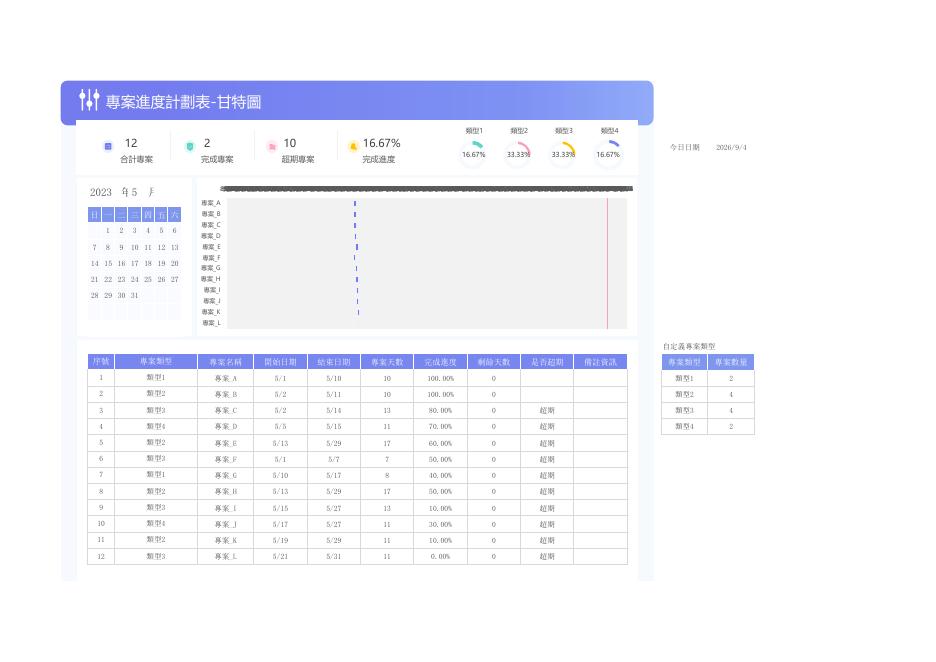
Task: Select date 24 in the calendar
Action: [134, 279]
